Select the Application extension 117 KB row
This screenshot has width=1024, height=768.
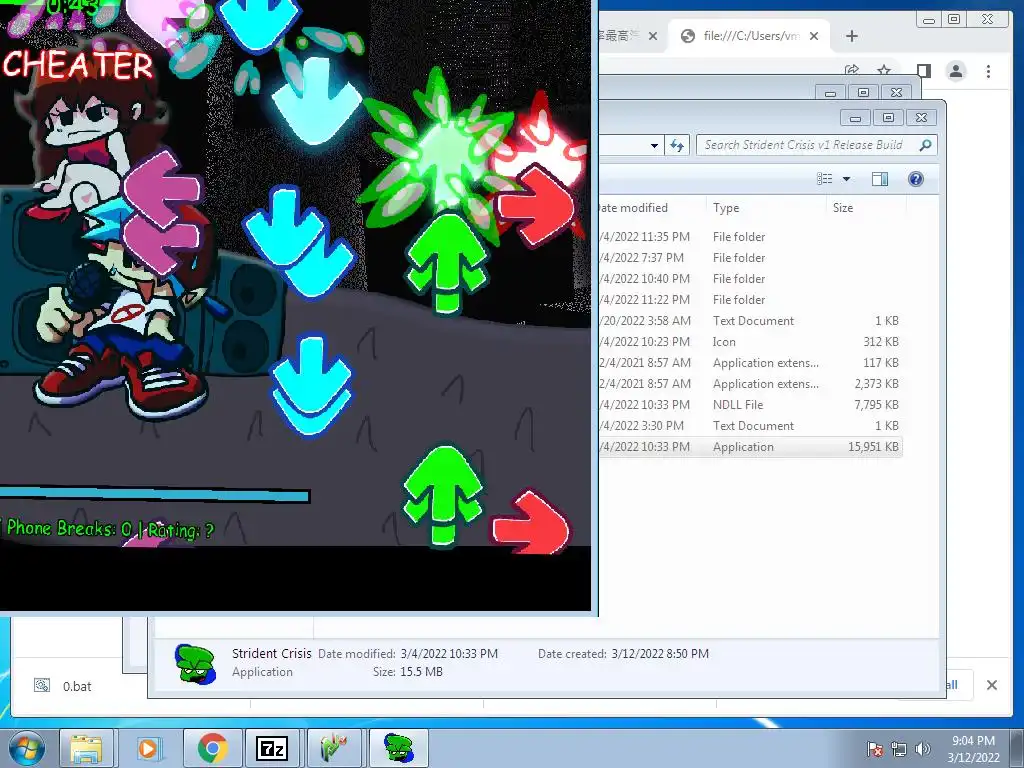pyautogui.click(x=750, y=362)
